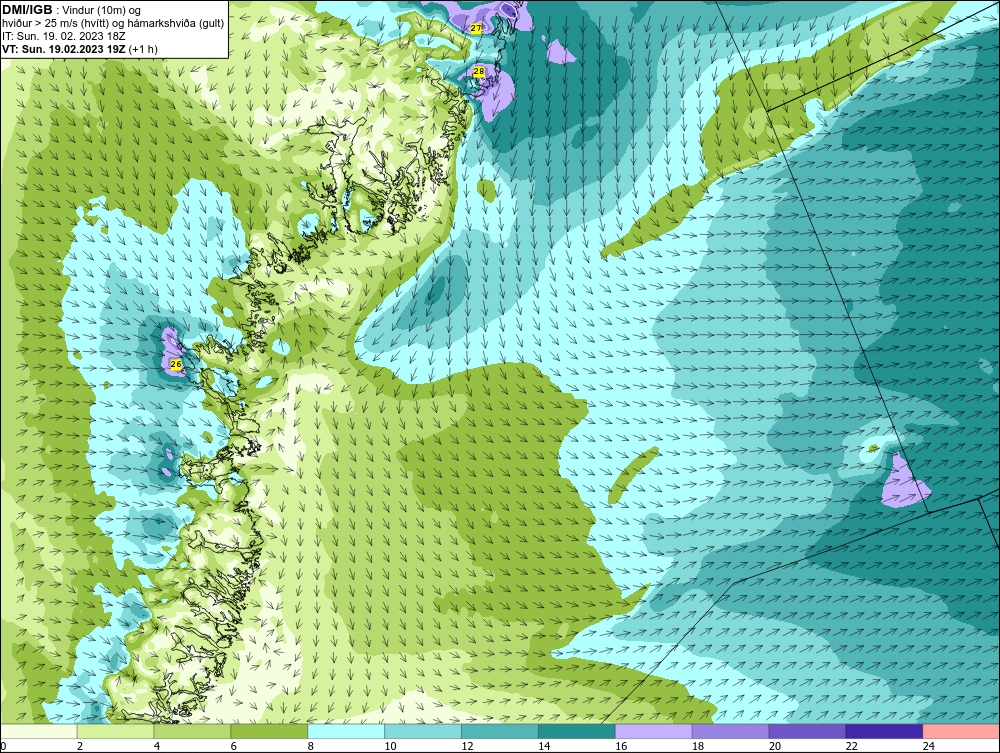Screen dimensions: 1000x753
Task: Click the light green 2–4 legend swatch
Action: coord(115,731)
